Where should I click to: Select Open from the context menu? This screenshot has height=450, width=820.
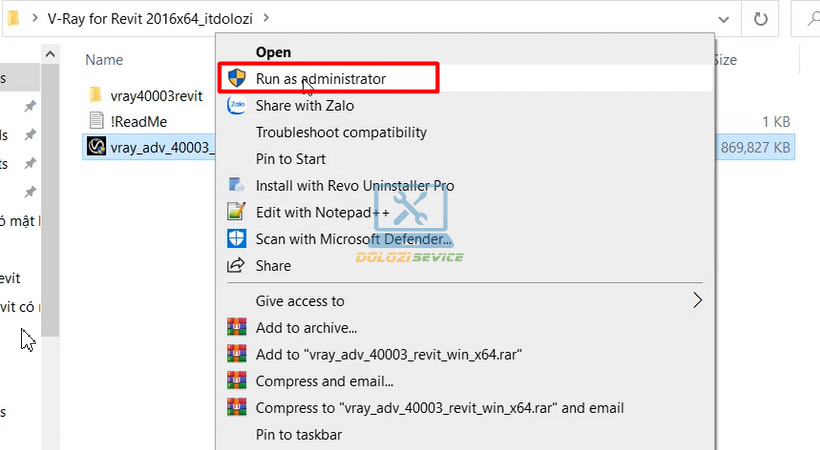(x=273, y=52)
